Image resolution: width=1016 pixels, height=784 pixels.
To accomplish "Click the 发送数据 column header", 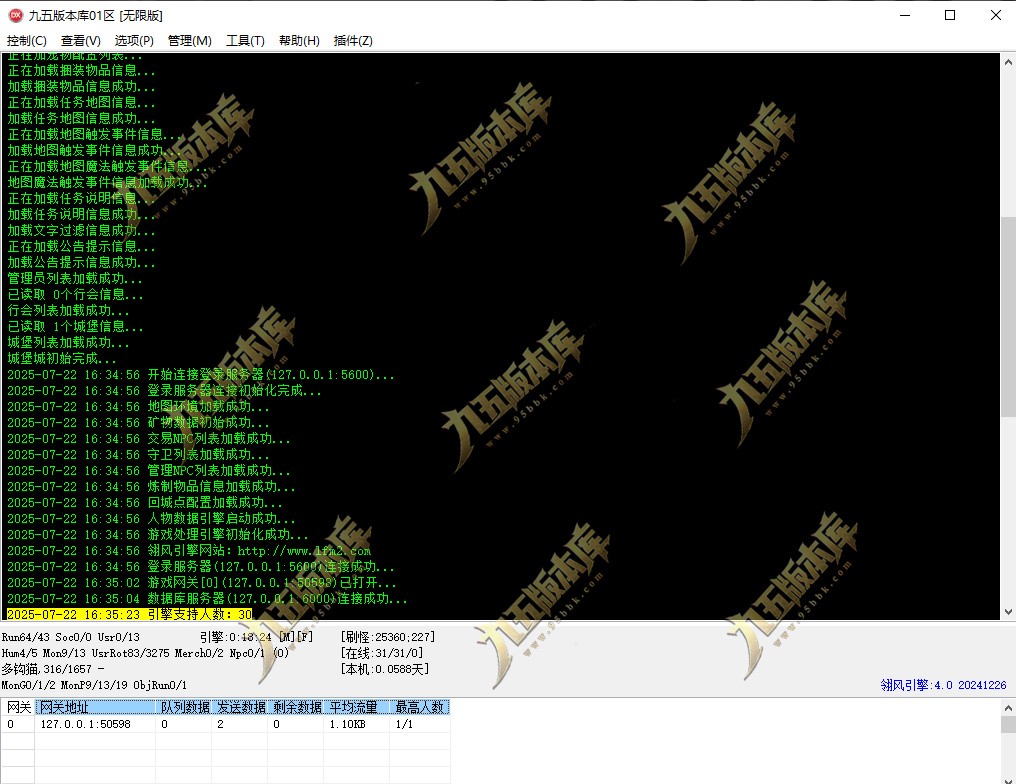I will click(x=240, y=707).
